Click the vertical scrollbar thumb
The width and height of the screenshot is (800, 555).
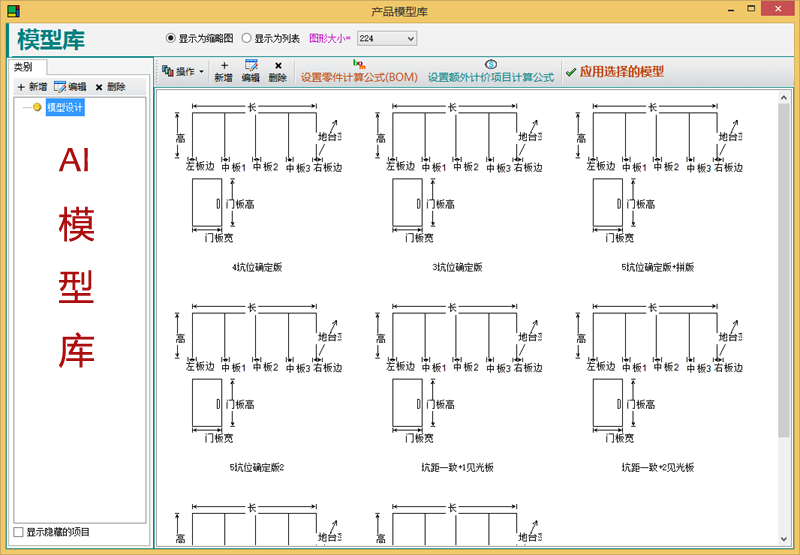pos(784,270)
